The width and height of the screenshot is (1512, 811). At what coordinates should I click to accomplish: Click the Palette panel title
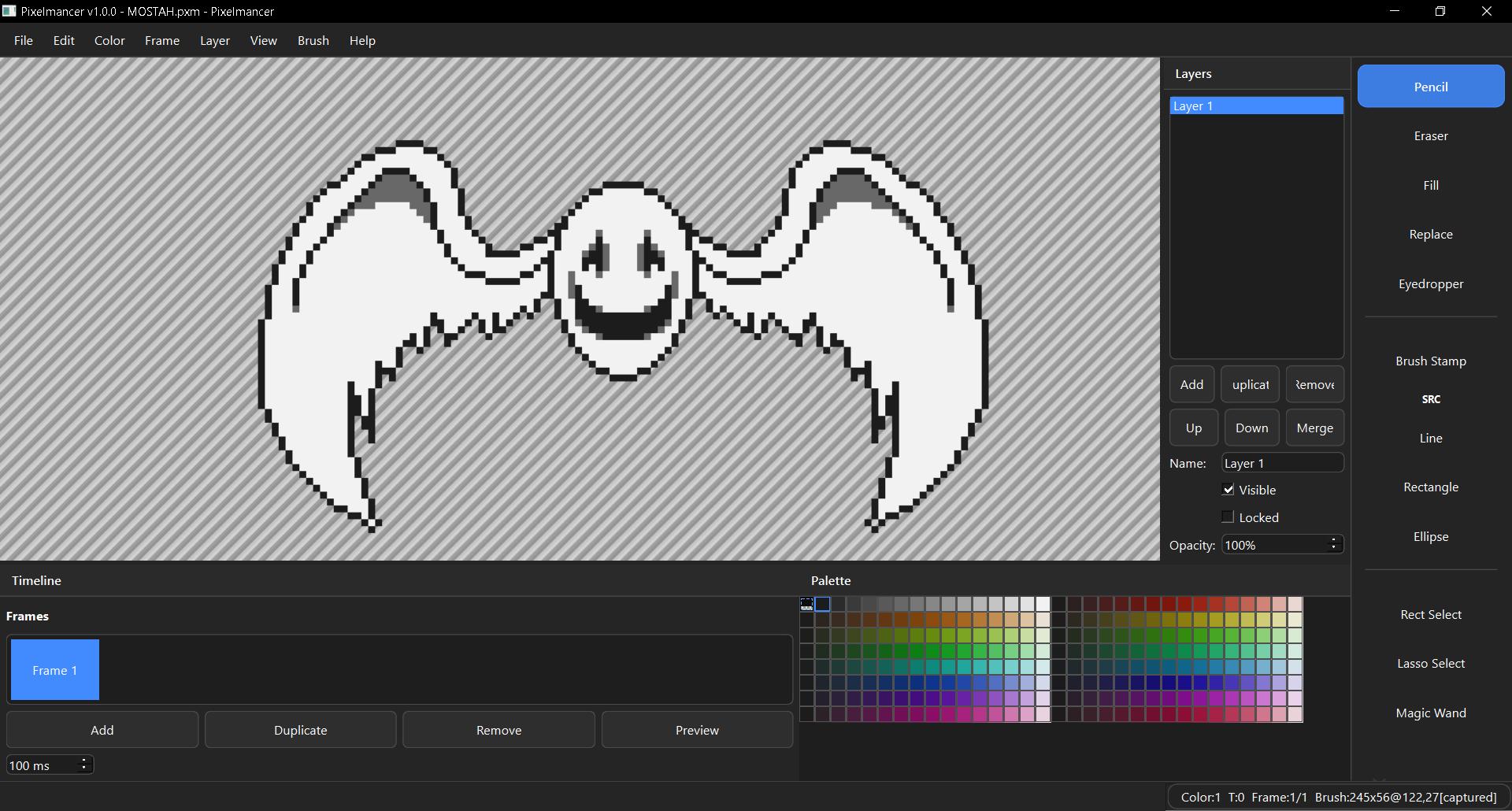point(831,580)
